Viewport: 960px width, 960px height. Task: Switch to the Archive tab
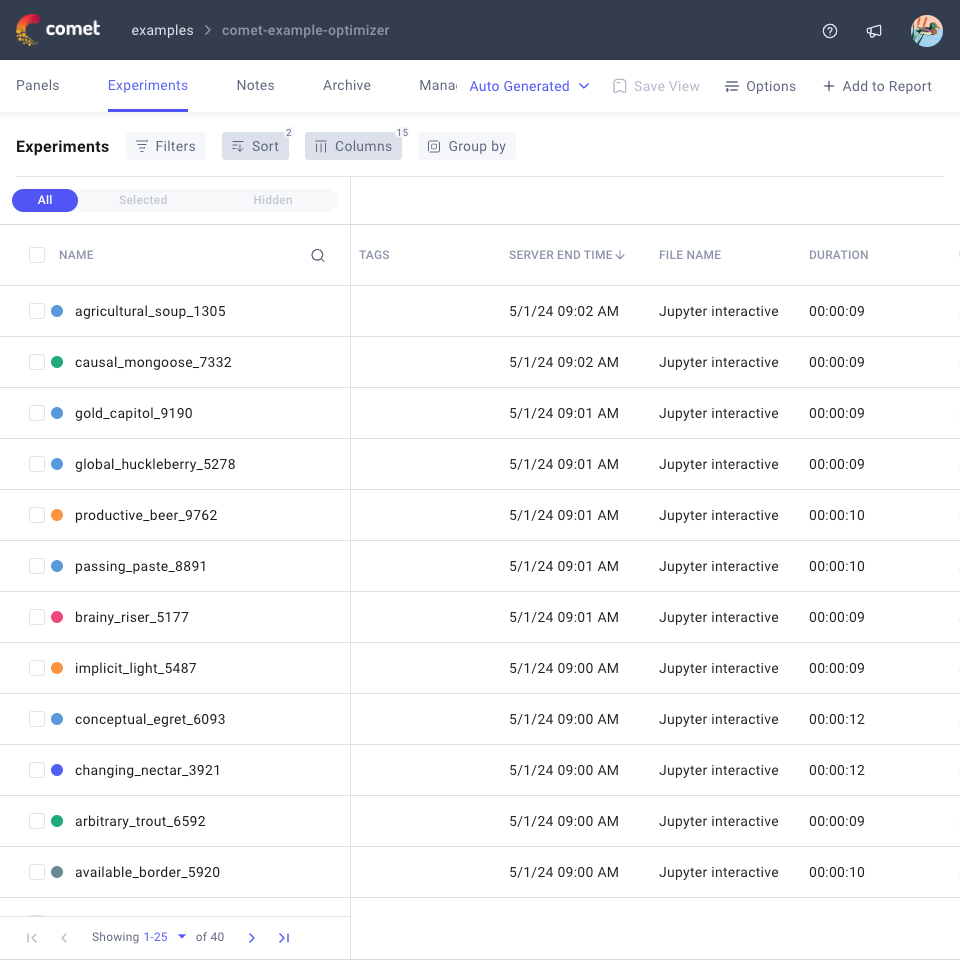coord(346,85)
